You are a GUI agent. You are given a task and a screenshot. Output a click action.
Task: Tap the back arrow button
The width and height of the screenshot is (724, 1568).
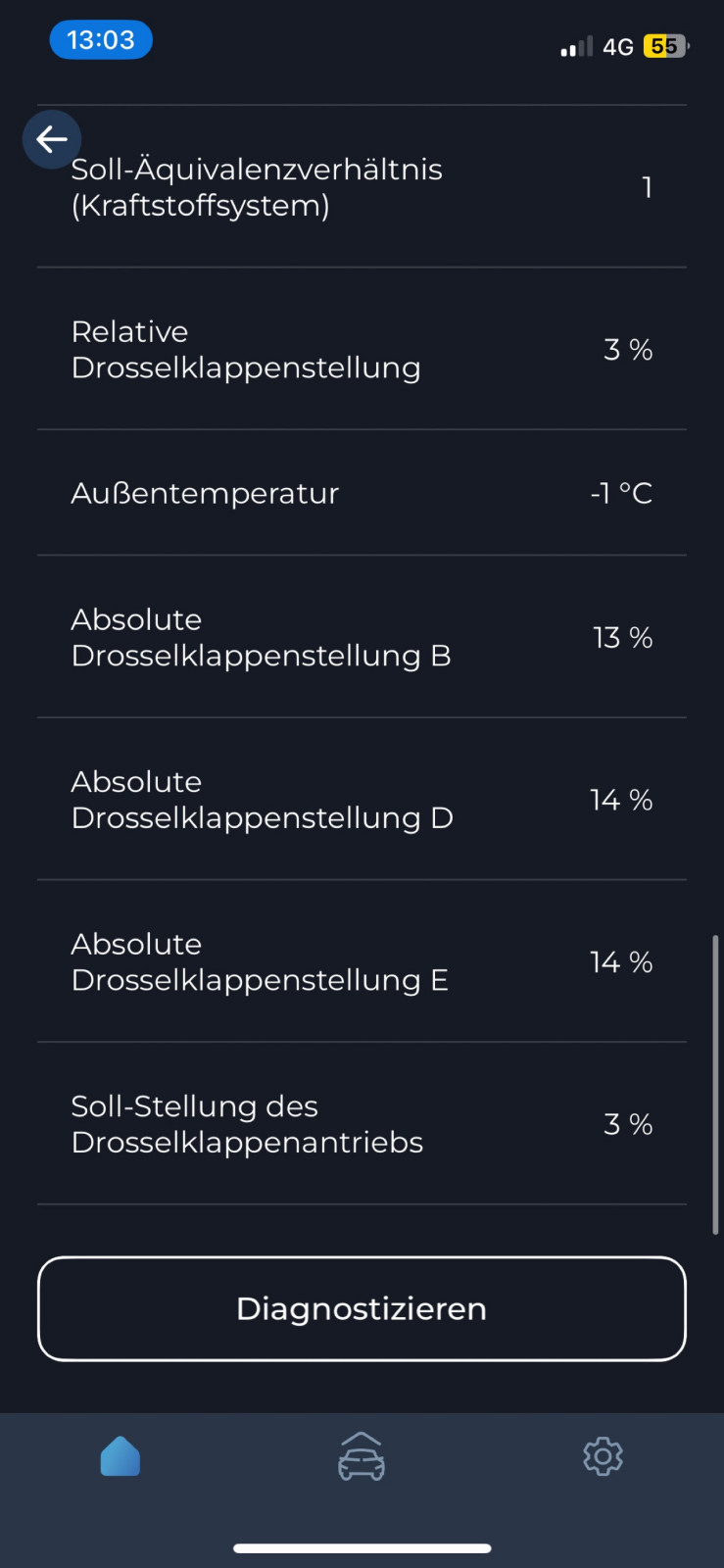click(x=52, y=139)
